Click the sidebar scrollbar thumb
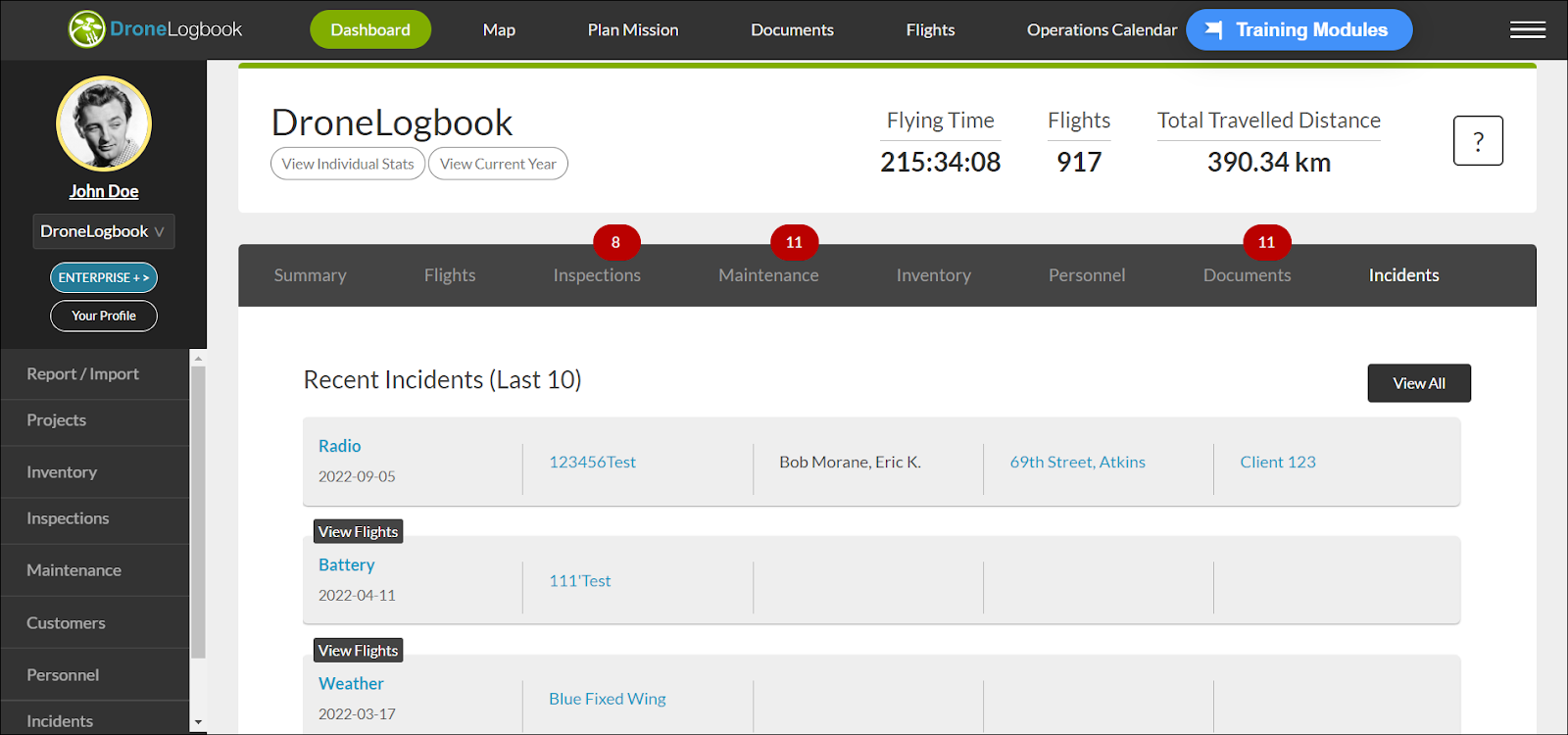 198,512
